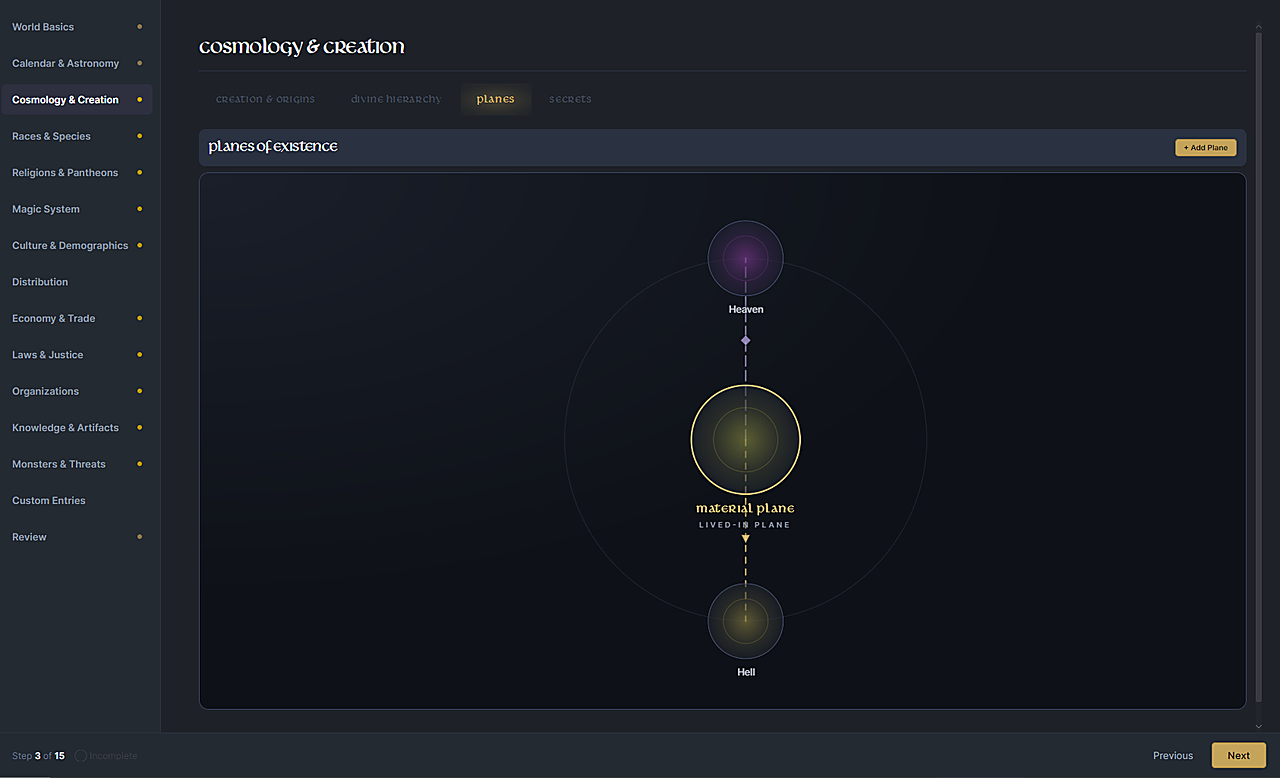Screen dimensions: 1280x778
Task: Click the Step 3 of 15 text
Action: coord(38,756)
